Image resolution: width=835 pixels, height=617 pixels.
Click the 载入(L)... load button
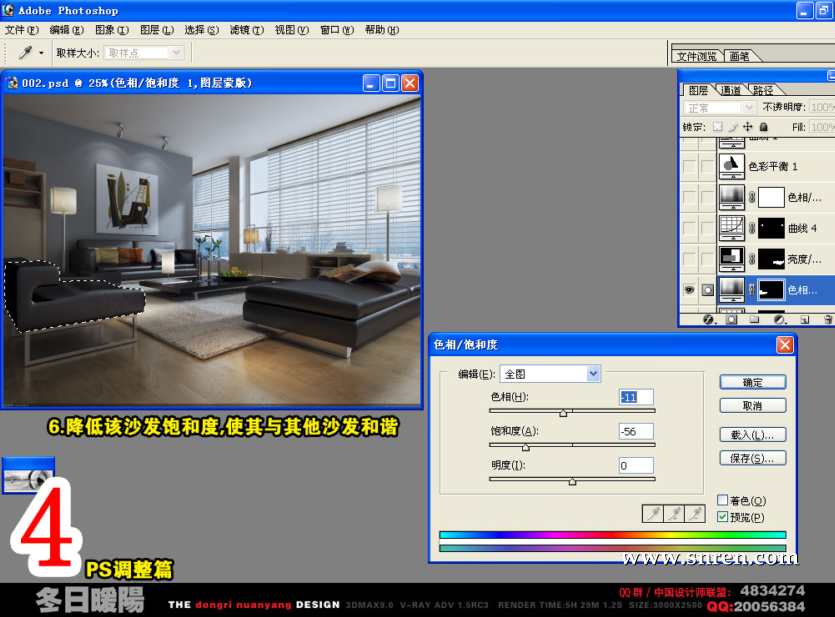752,435
